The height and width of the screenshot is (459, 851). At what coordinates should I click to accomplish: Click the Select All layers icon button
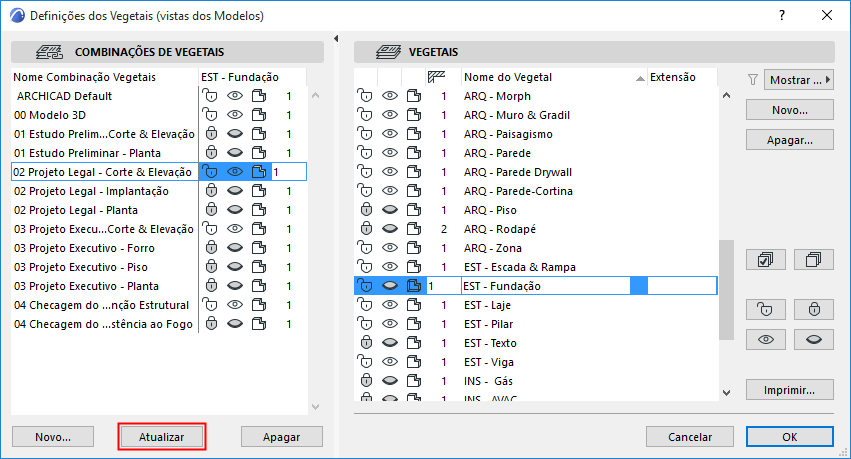tap(766, 260)
